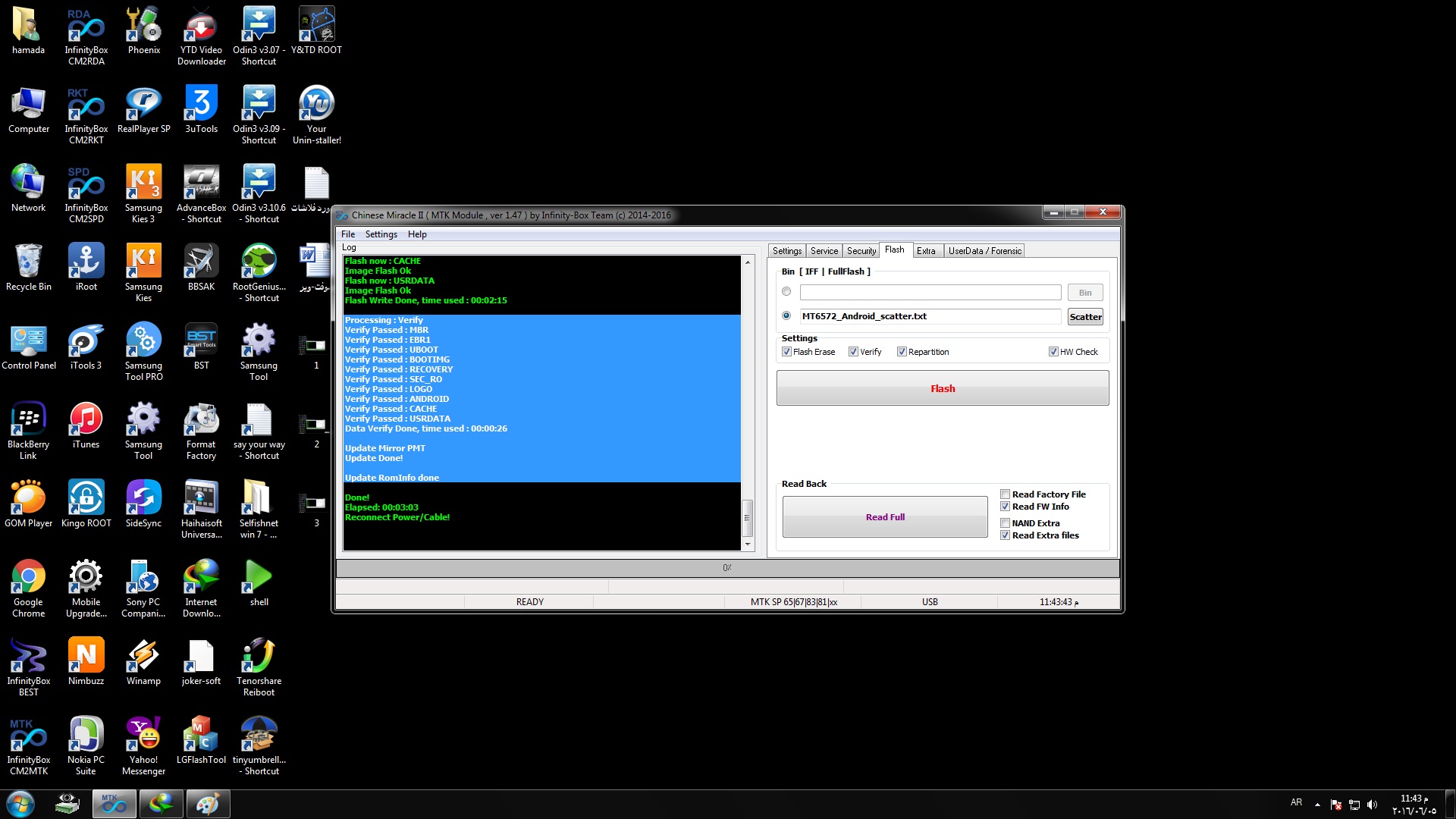Open YTD Video Downloader icon
Viewport: 1456px width, 819px height.
pyautogui.click(x=202, y=36)
